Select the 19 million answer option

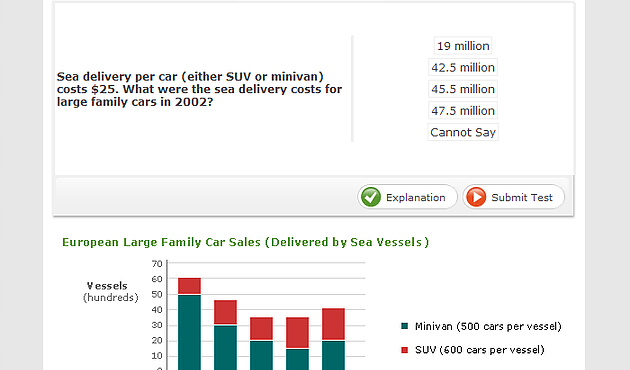point(463,46)
